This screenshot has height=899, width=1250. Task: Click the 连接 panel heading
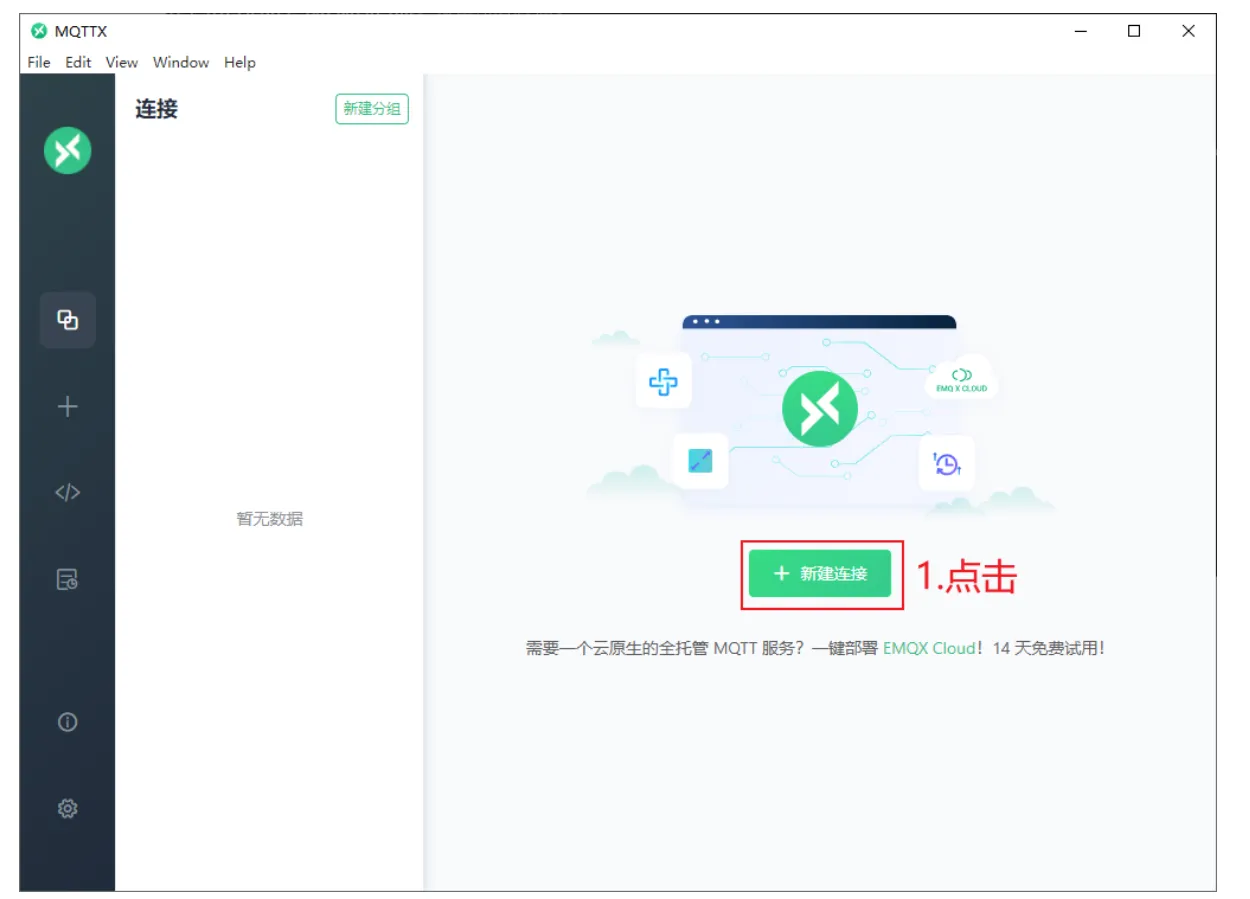click(157, 109)
